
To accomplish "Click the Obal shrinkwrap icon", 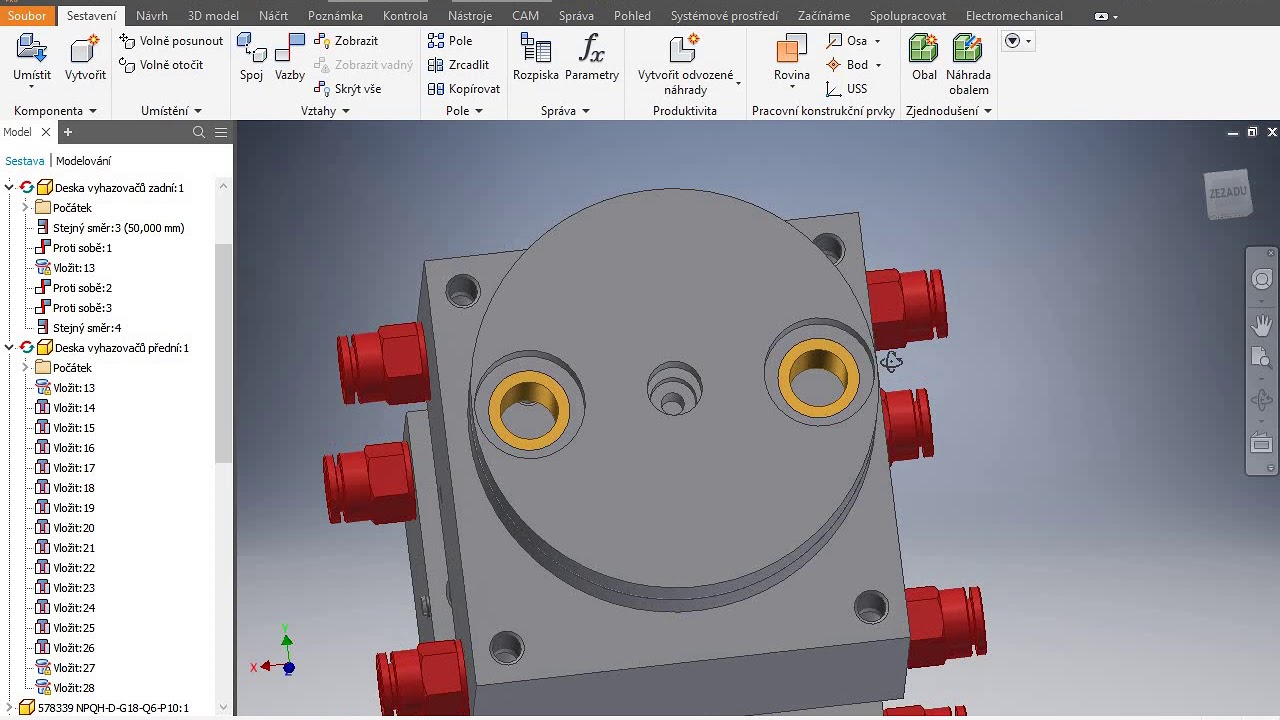I will [x=924, y=50].
